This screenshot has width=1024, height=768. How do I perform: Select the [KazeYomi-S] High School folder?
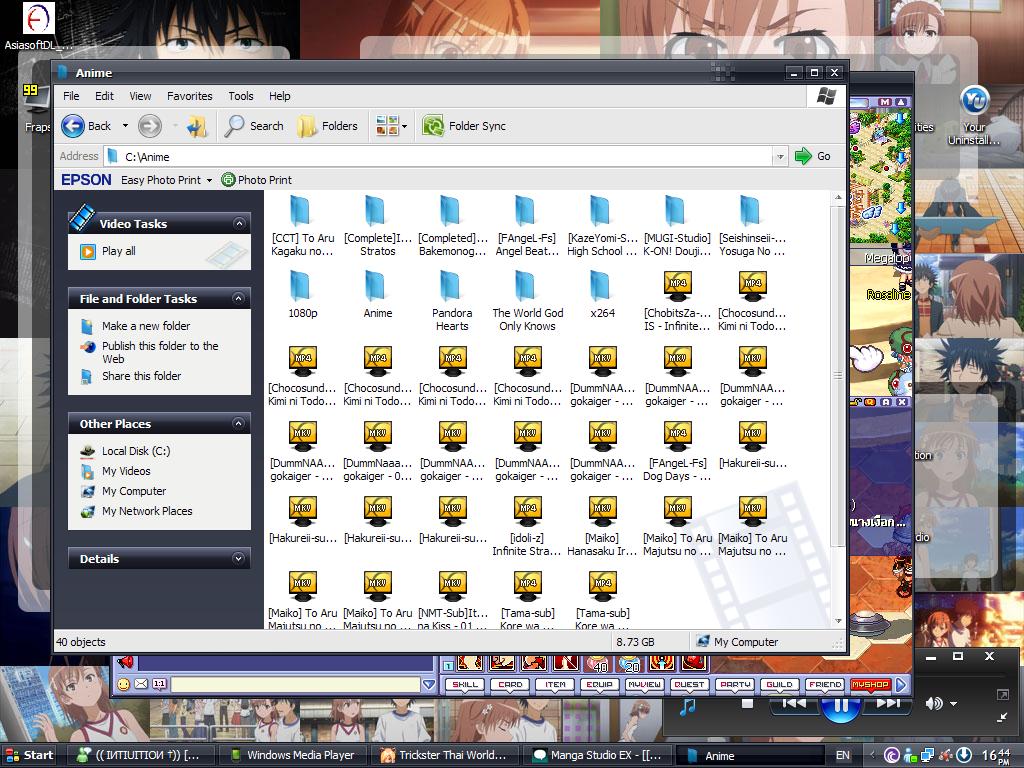[x=602, y=226]
